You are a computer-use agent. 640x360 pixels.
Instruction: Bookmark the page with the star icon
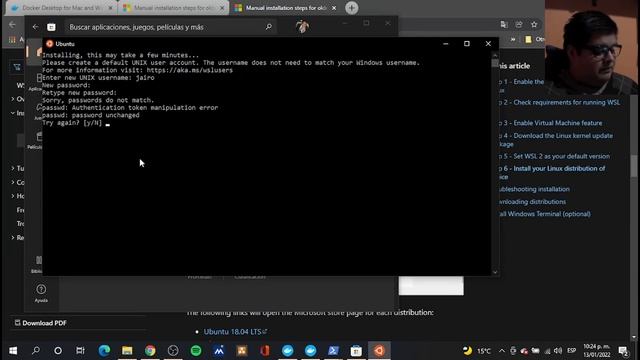point(534,24)
